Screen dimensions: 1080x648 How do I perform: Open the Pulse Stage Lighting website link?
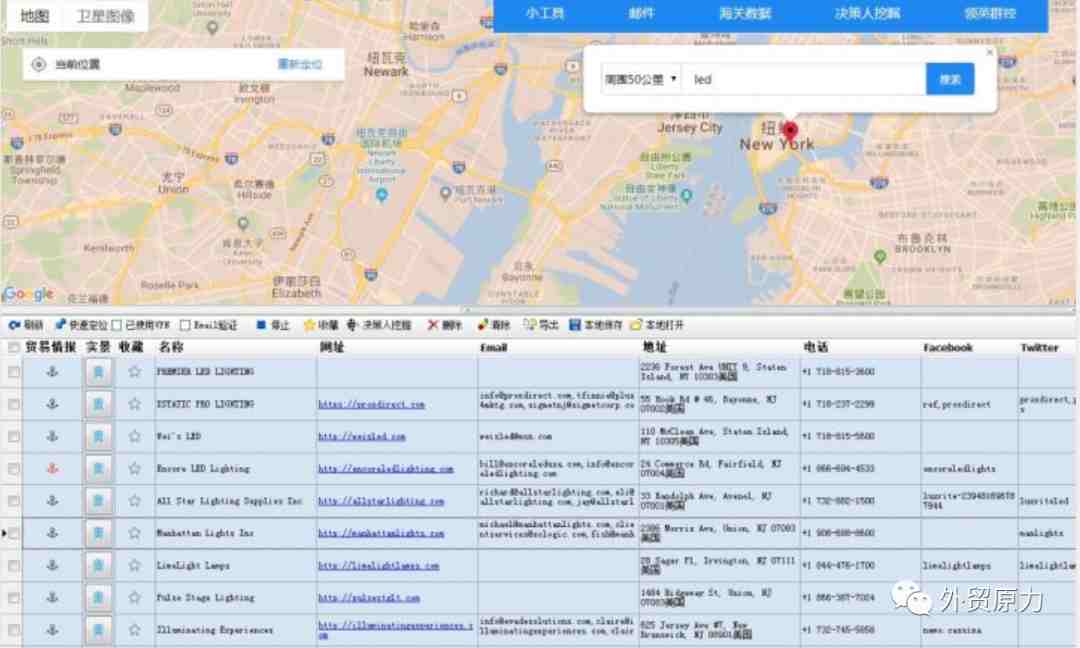point(369,598)
